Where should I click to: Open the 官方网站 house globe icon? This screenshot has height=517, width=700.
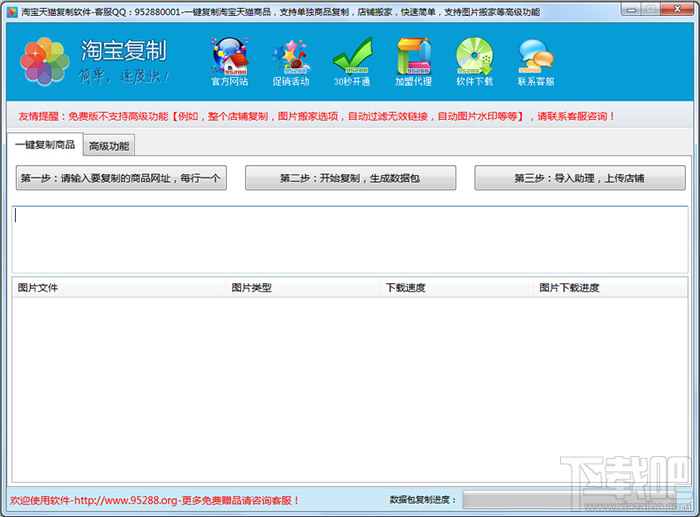[229, 61]
